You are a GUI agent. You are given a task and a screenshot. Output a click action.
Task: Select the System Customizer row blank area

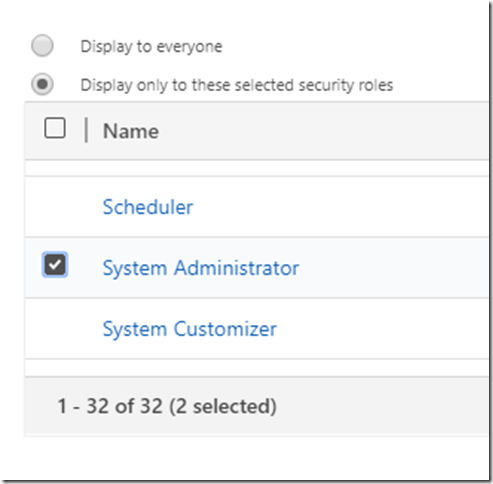pyautogui.click(x=383, y=329)
